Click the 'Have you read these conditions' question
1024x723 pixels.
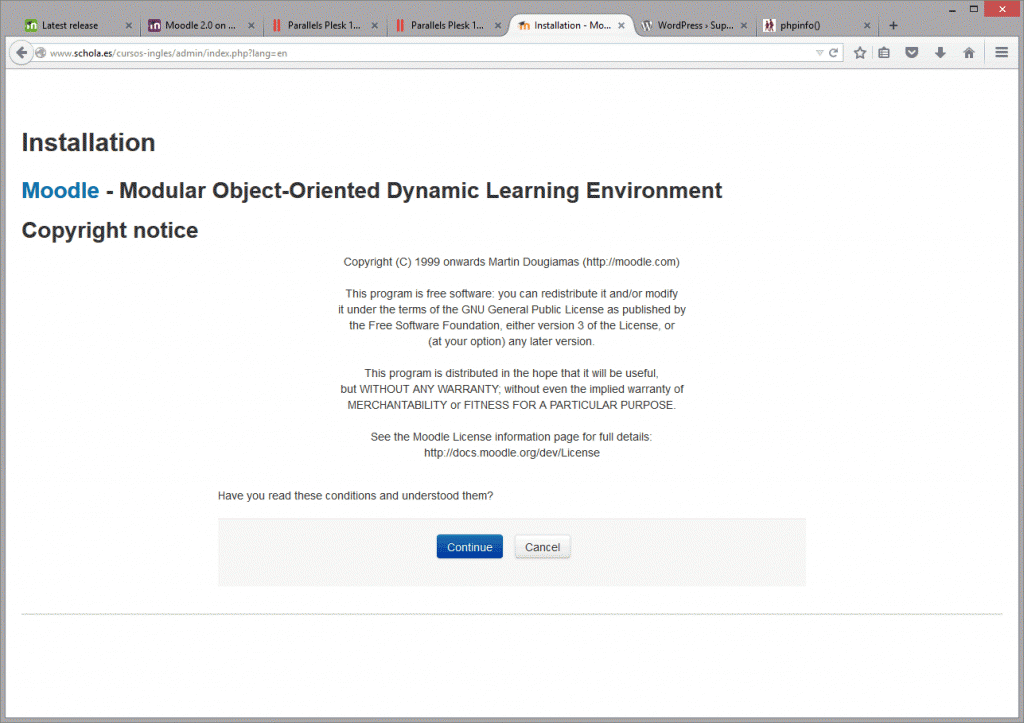point(355,496)
